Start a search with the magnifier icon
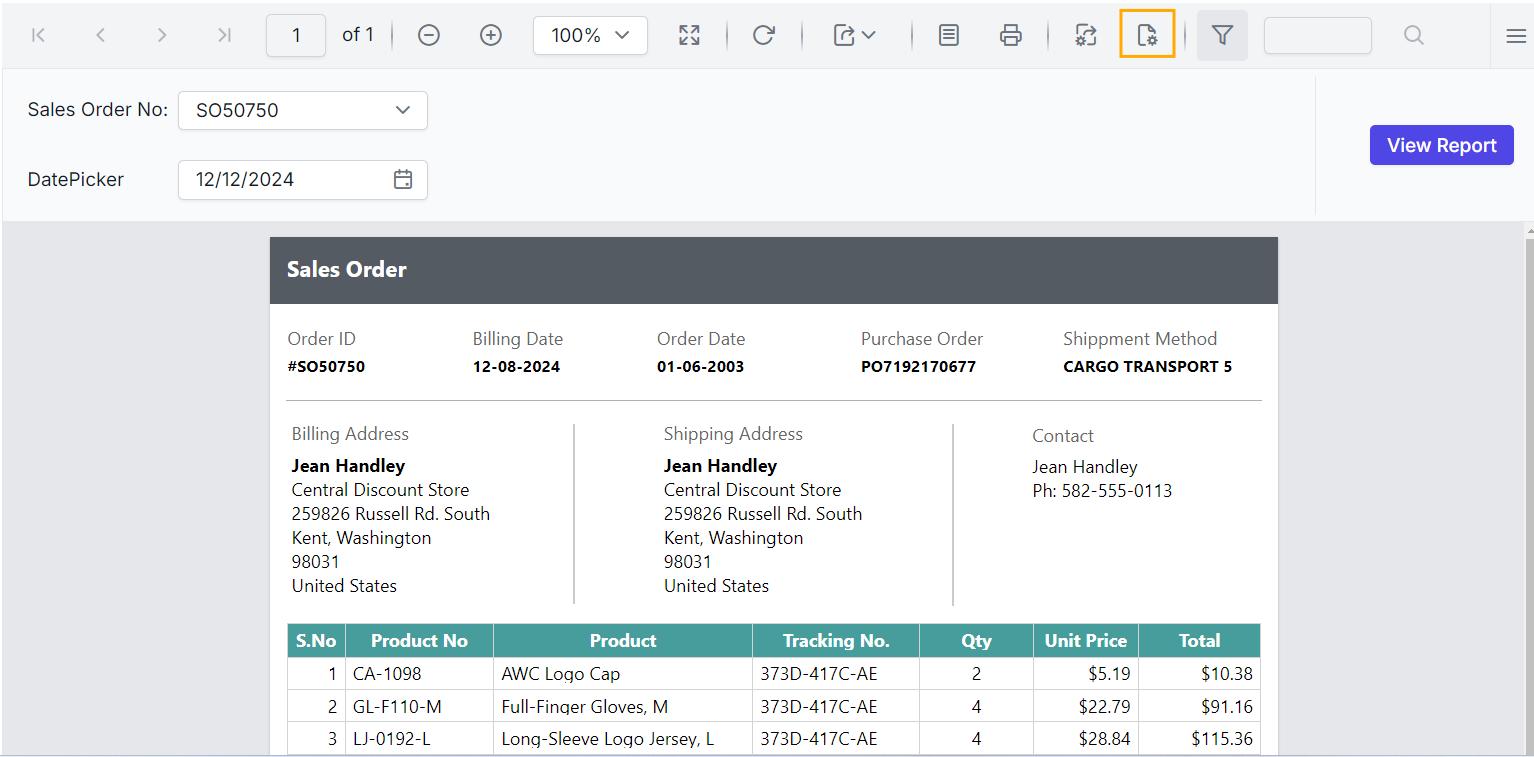The height and width of the screenshot is (757, 1534). (x=1413, y=34)
